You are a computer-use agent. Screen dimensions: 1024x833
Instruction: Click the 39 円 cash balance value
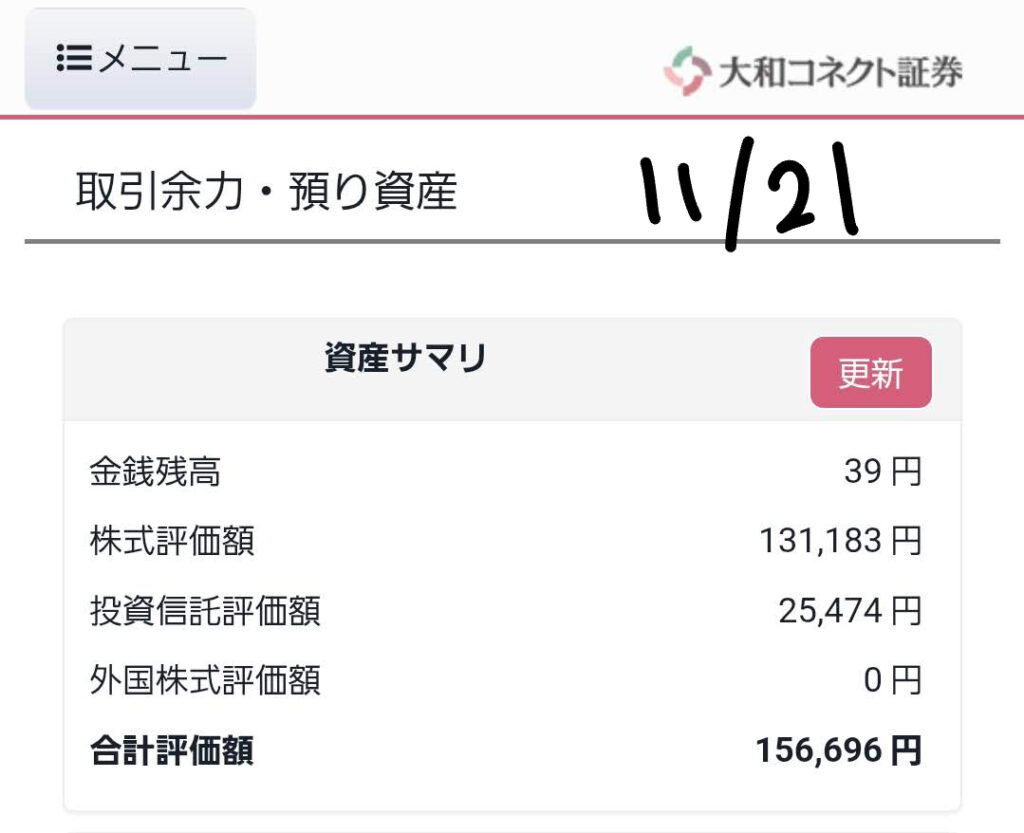pos(882,471)
